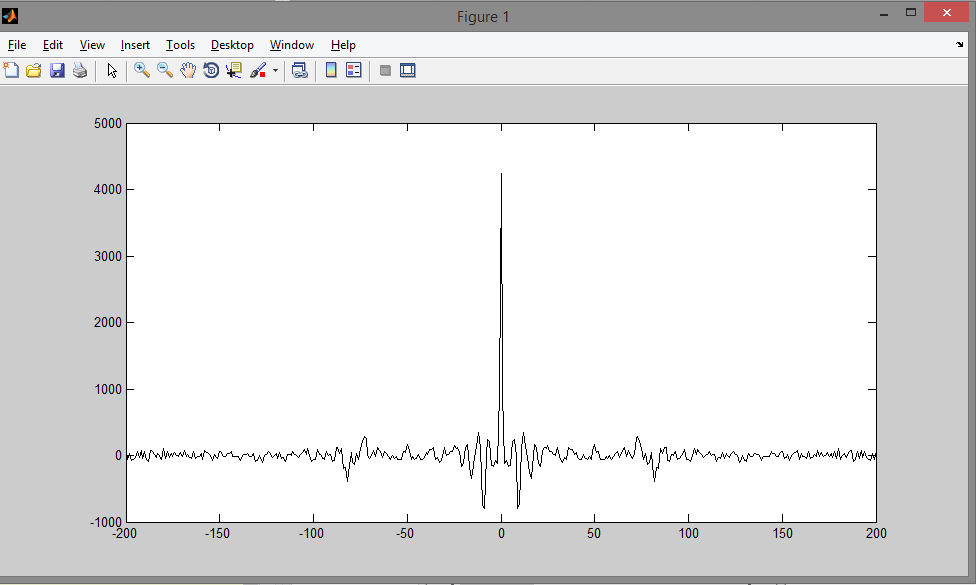Save figure with the floppy disk icon
The width and height of the screenshot is (976, 585).
tap(57, 70)
